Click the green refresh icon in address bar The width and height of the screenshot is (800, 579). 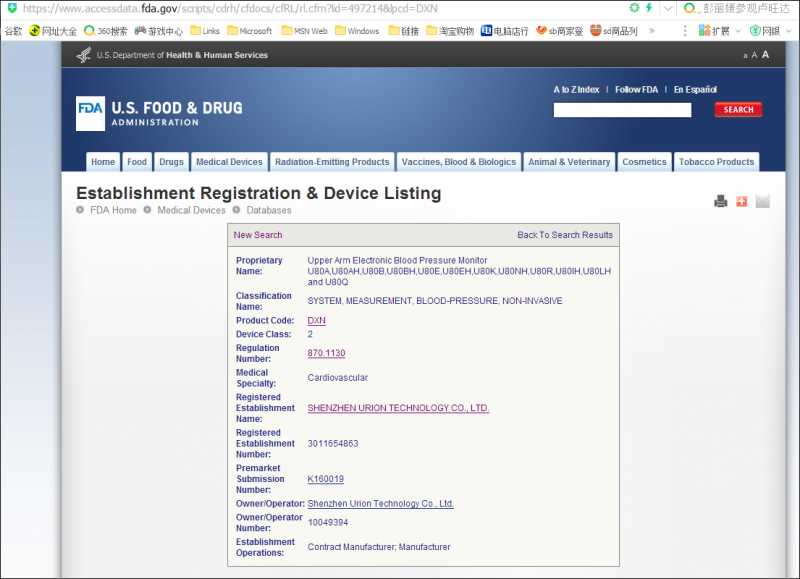coord(634,8)
